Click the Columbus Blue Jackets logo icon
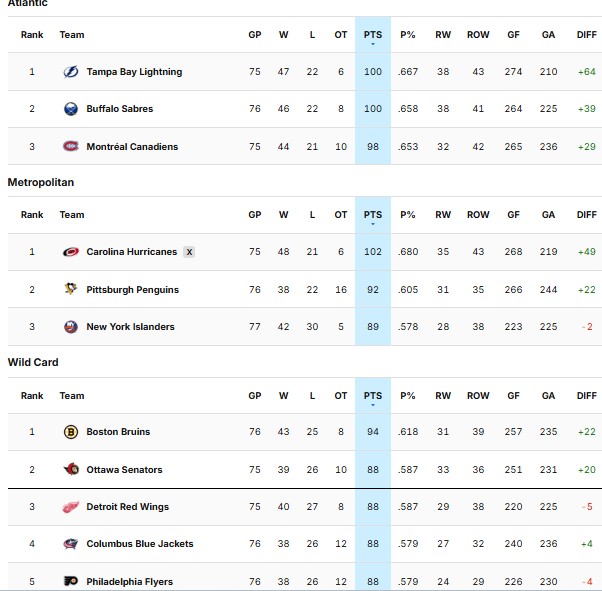This screenshot has width=602, height=591. tap(71, 544)
